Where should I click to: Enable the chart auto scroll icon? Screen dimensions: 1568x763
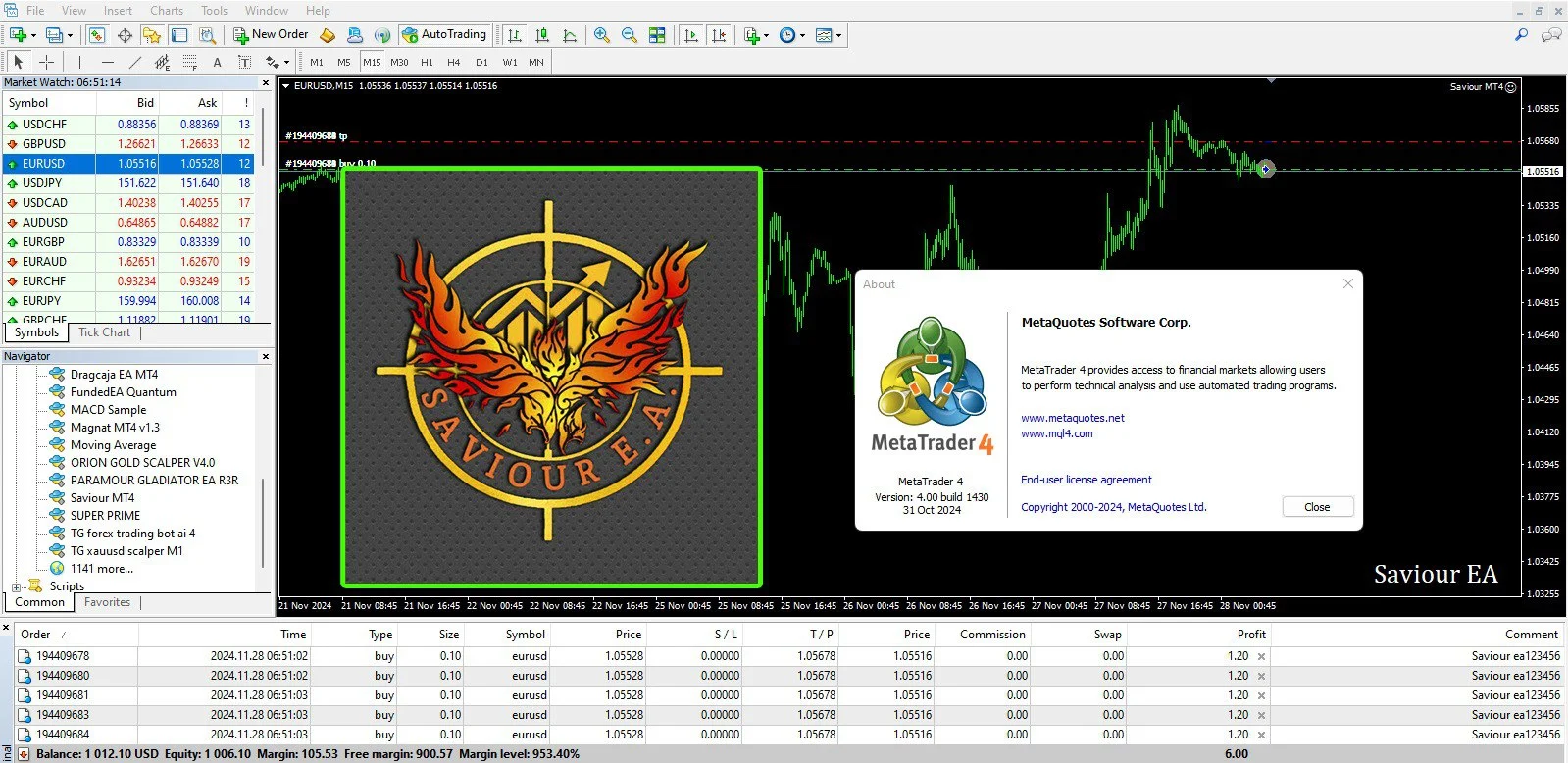pos(691,35)
